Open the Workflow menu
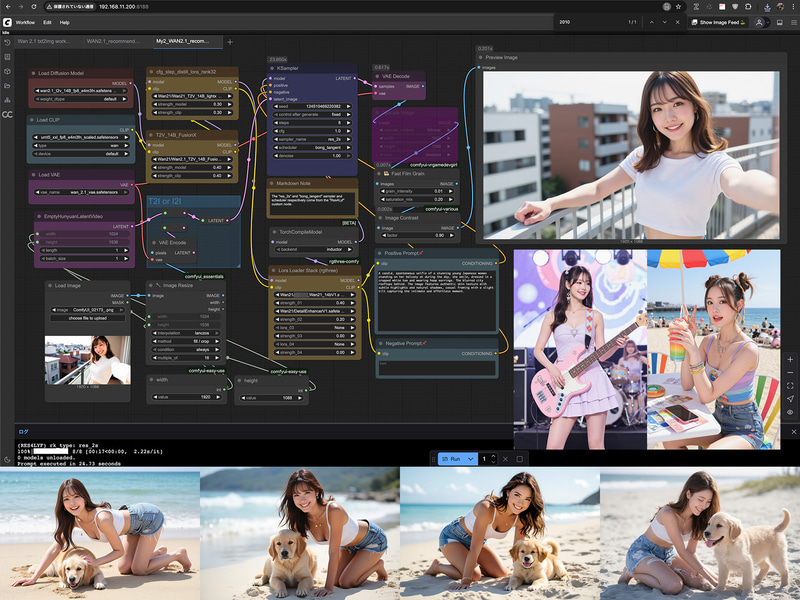 tap(26, 22)
